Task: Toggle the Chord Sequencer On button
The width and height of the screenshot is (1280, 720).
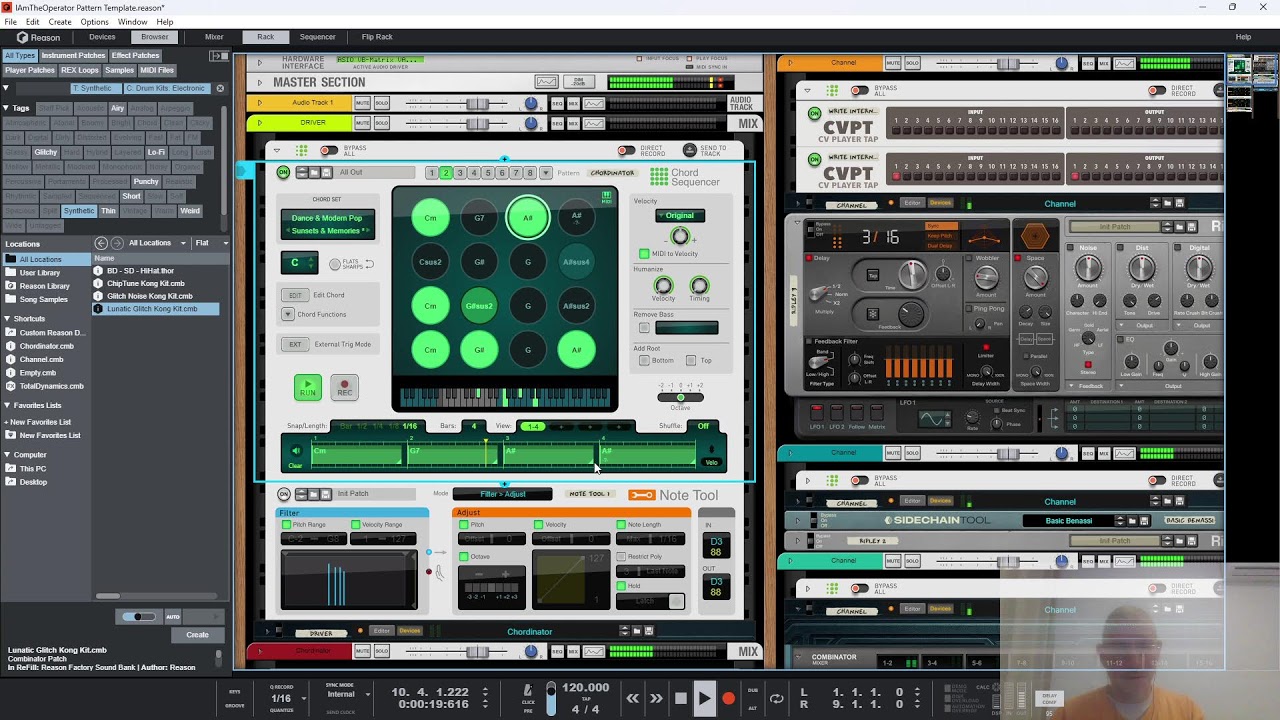Action: (283, 173)
